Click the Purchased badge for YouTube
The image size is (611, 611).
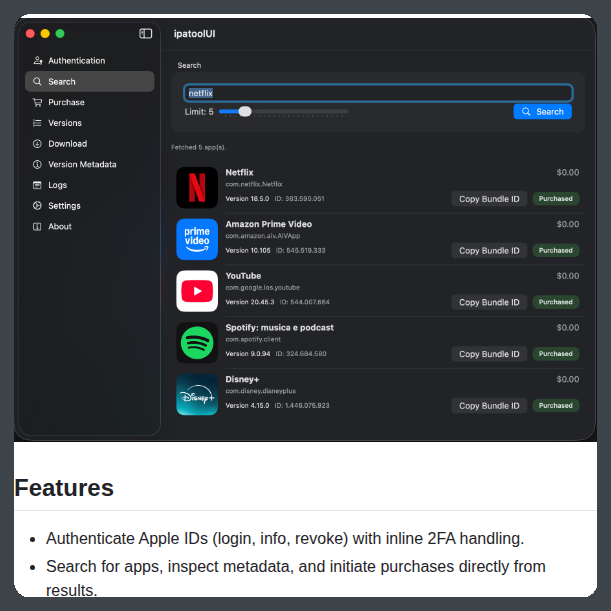556,302
